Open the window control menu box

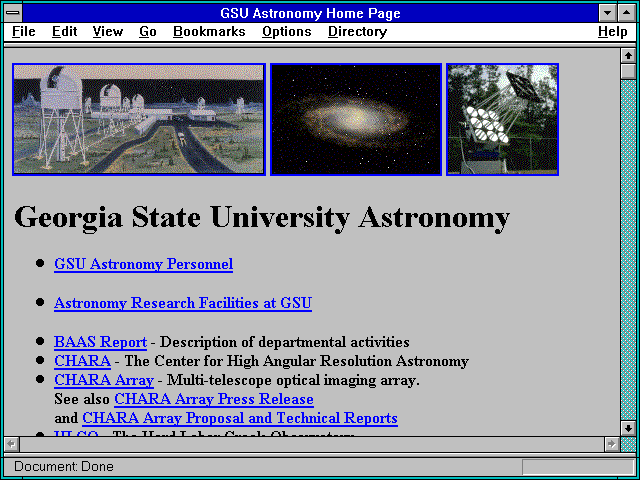click(13, 13)
